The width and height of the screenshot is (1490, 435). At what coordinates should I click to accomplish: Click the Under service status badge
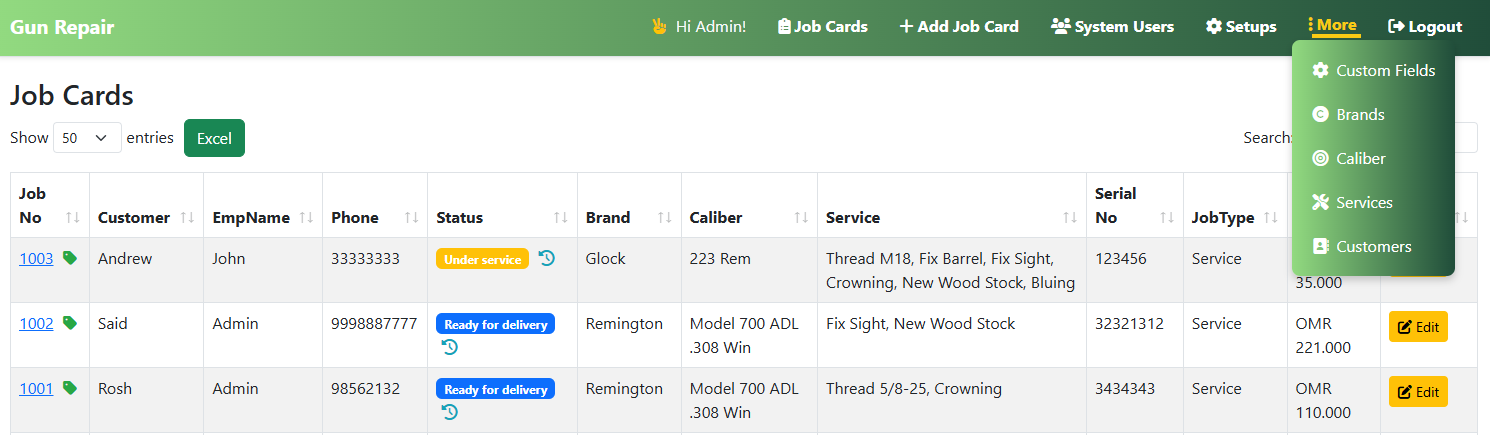482,259
